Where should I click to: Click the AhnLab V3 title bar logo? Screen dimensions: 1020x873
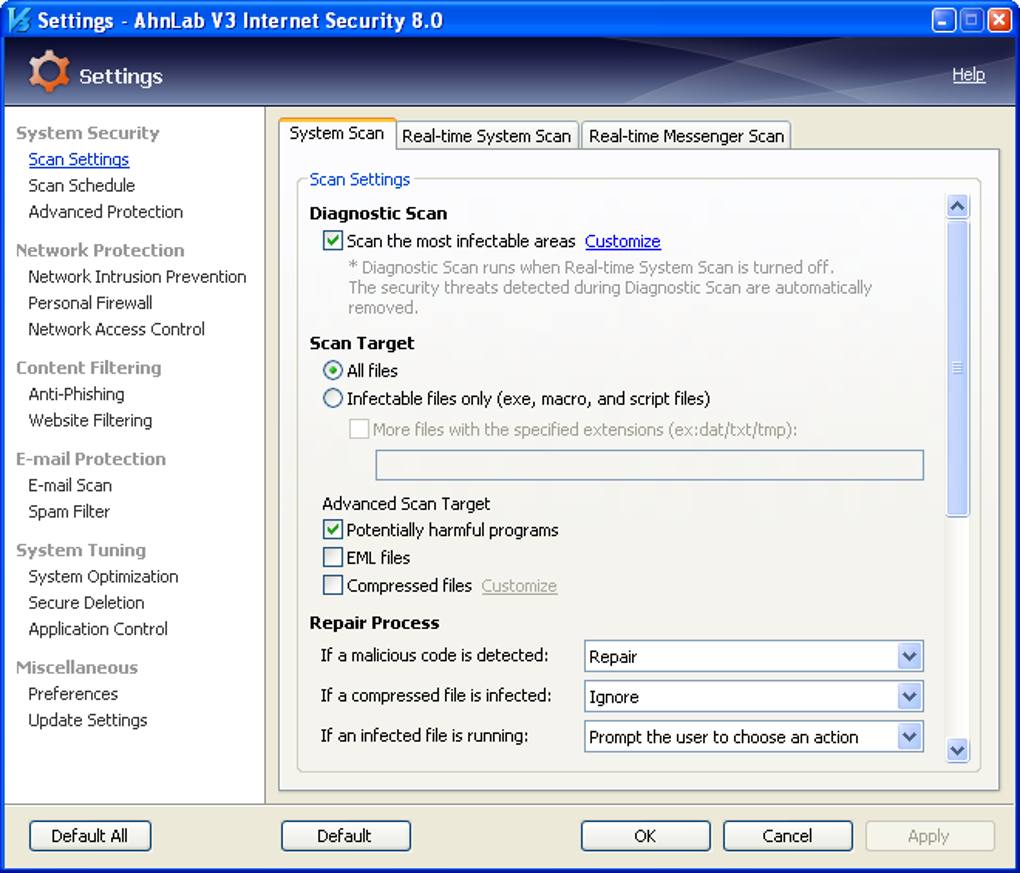[x=19, y=20]
